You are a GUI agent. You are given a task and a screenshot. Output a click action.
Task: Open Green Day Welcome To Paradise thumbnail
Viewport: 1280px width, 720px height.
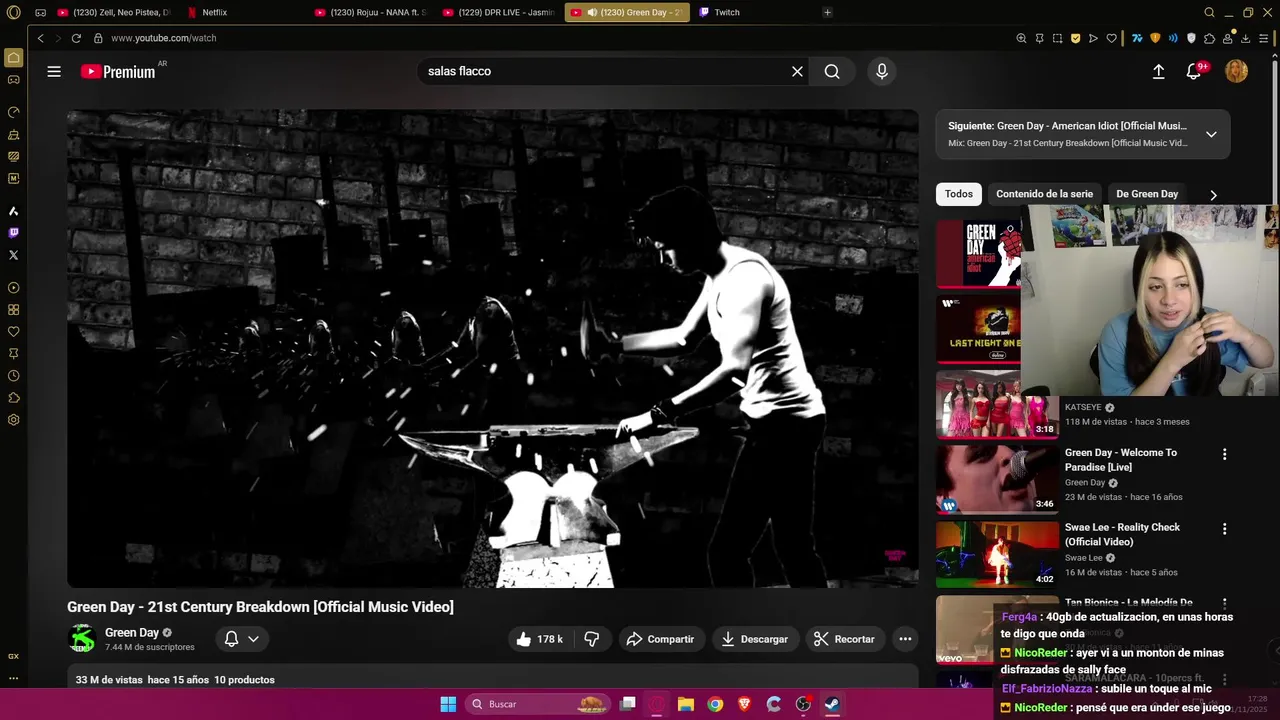pyautogui.click(x=997, y=479)
